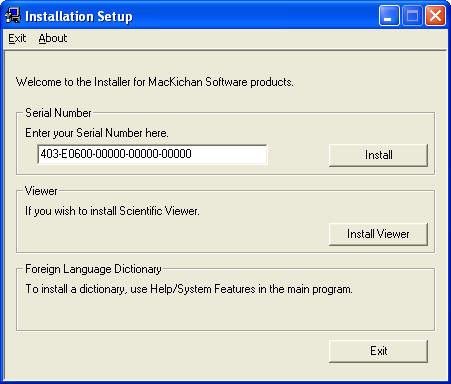The image size is (451, 384).
Task: Click the Exit button at the bottom of the window
Action: coord(378,351)
